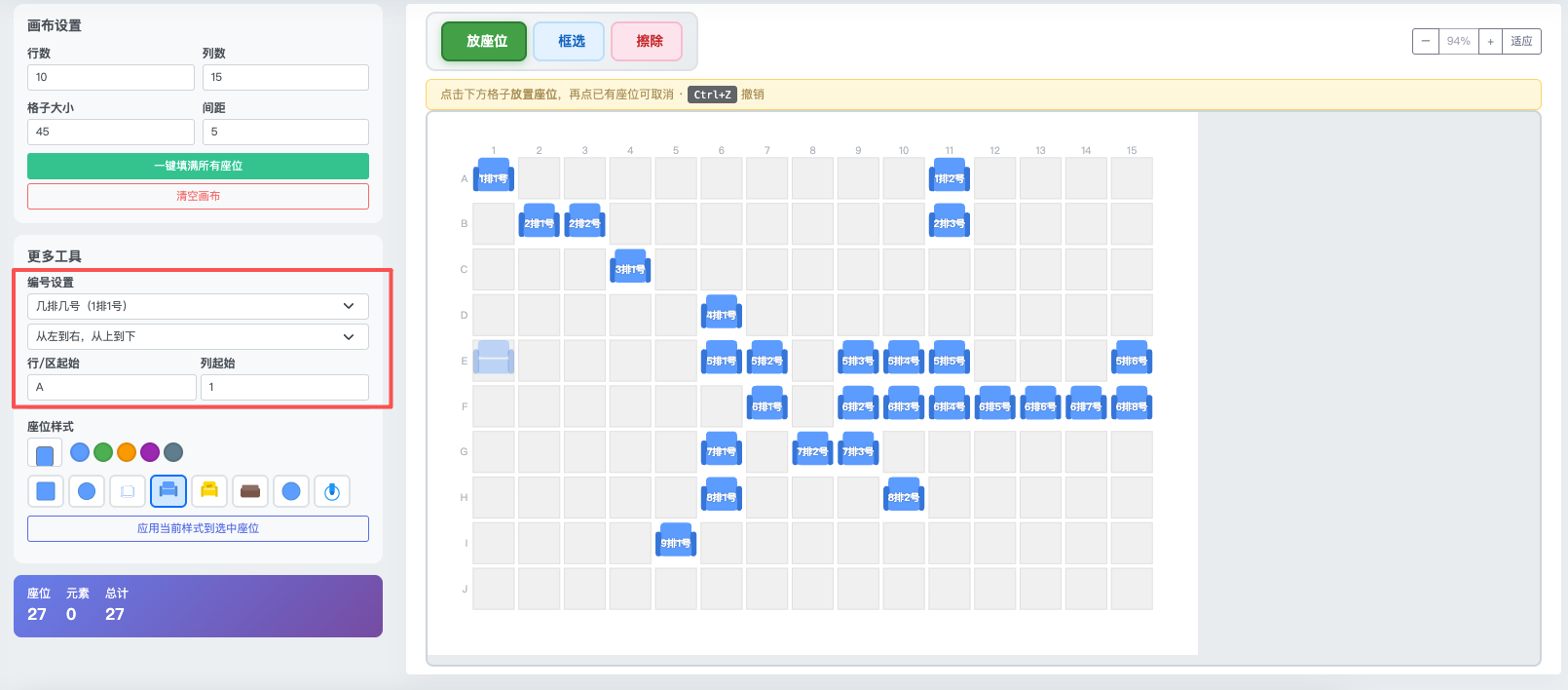Viewport: 1568px width, 690px height.
Task: Zoom out with the minus button
Action: tap(1426, 41)
